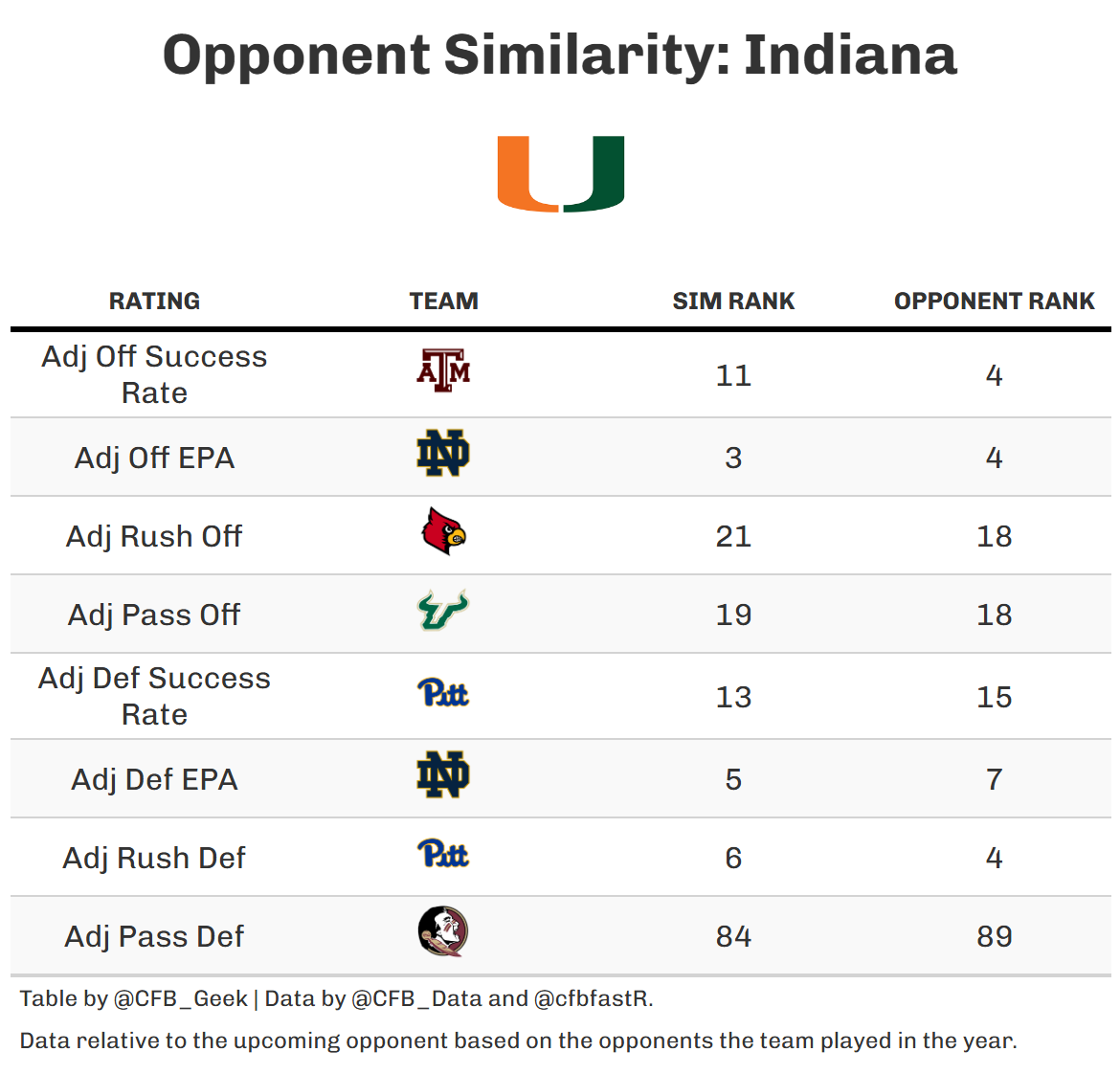The width and height of the screenshot is (1120, 1074).
Task: Click the OPPONENT RANK column header
Action: click(994, 302)
